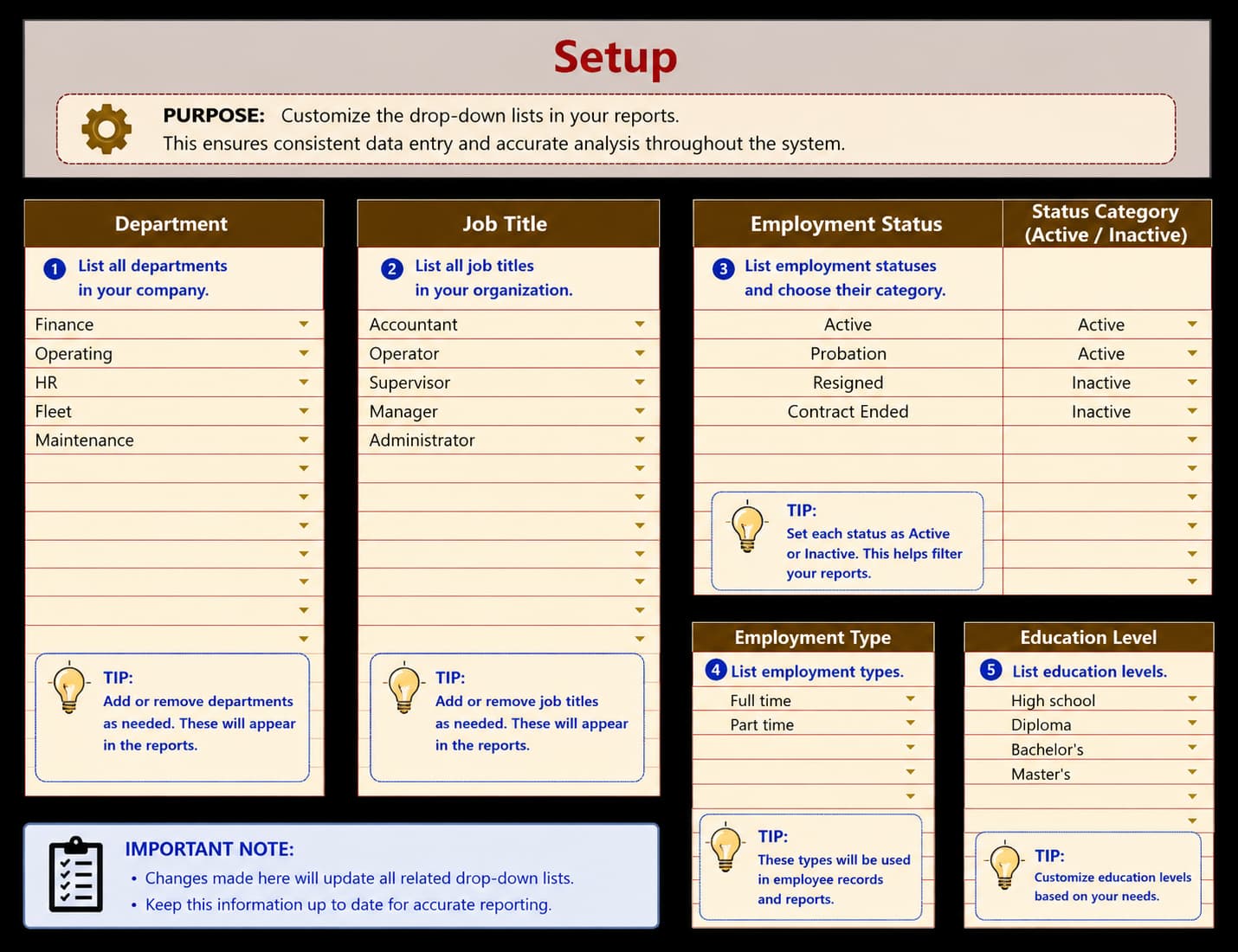Select the Bachelor's education cell

pos(1089,748)
